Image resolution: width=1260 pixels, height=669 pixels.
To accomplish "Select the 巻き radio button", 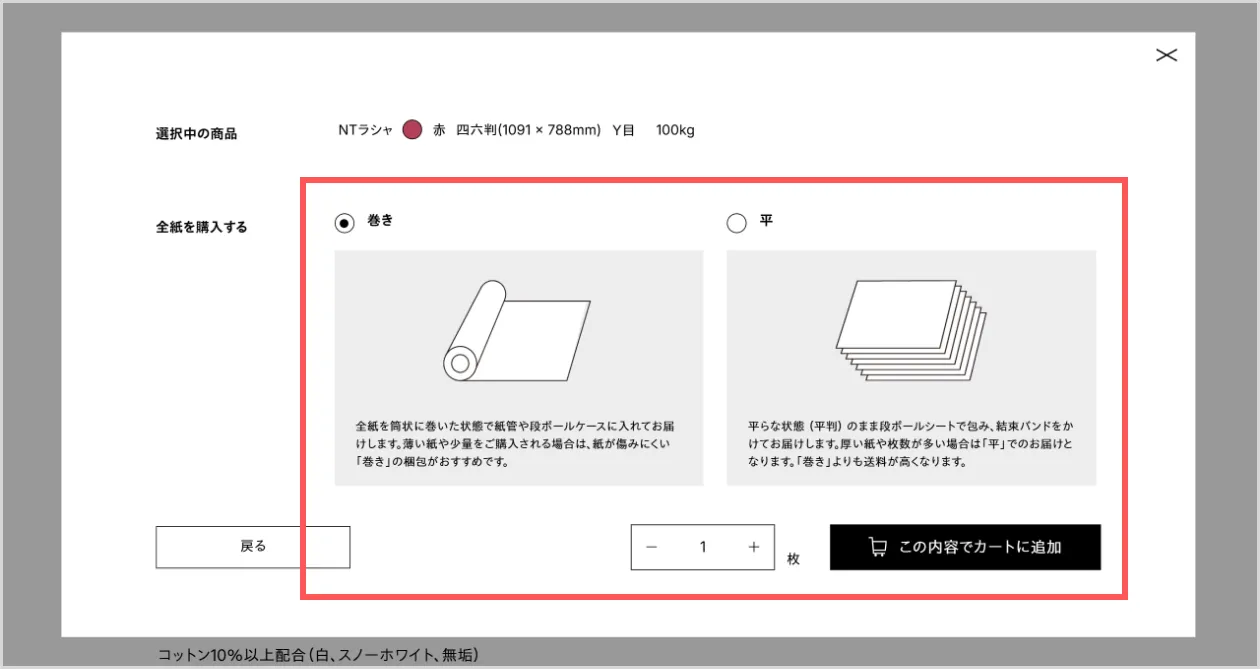I will (x=345, y=224).
